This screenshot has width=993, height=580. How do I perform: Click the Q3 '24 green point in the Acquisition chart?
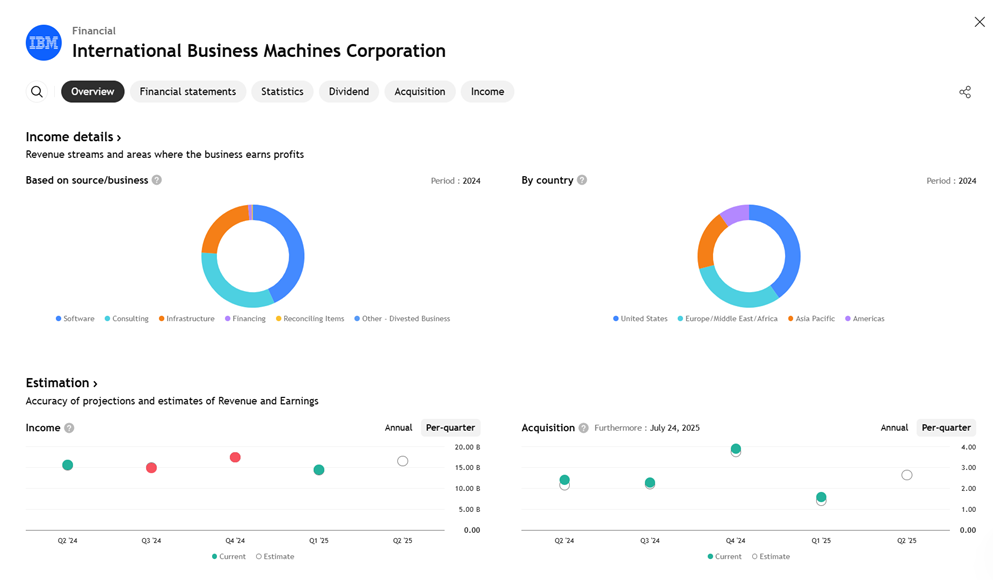point(650,482)
